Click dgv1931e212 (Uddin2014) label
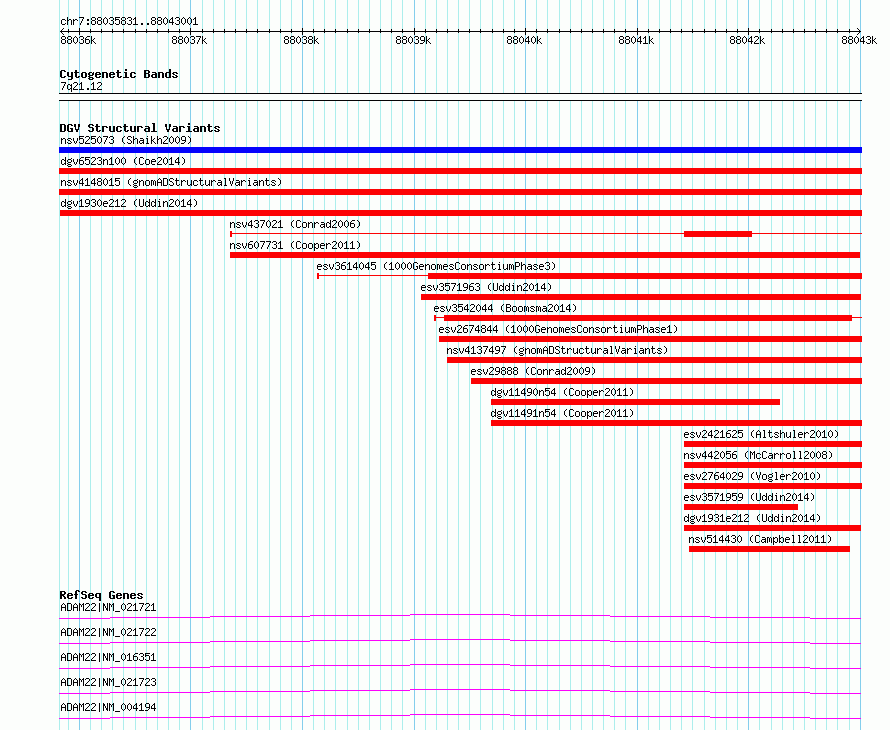The width and height of the screenshot is (890, 730). click(x=752, y=518)
